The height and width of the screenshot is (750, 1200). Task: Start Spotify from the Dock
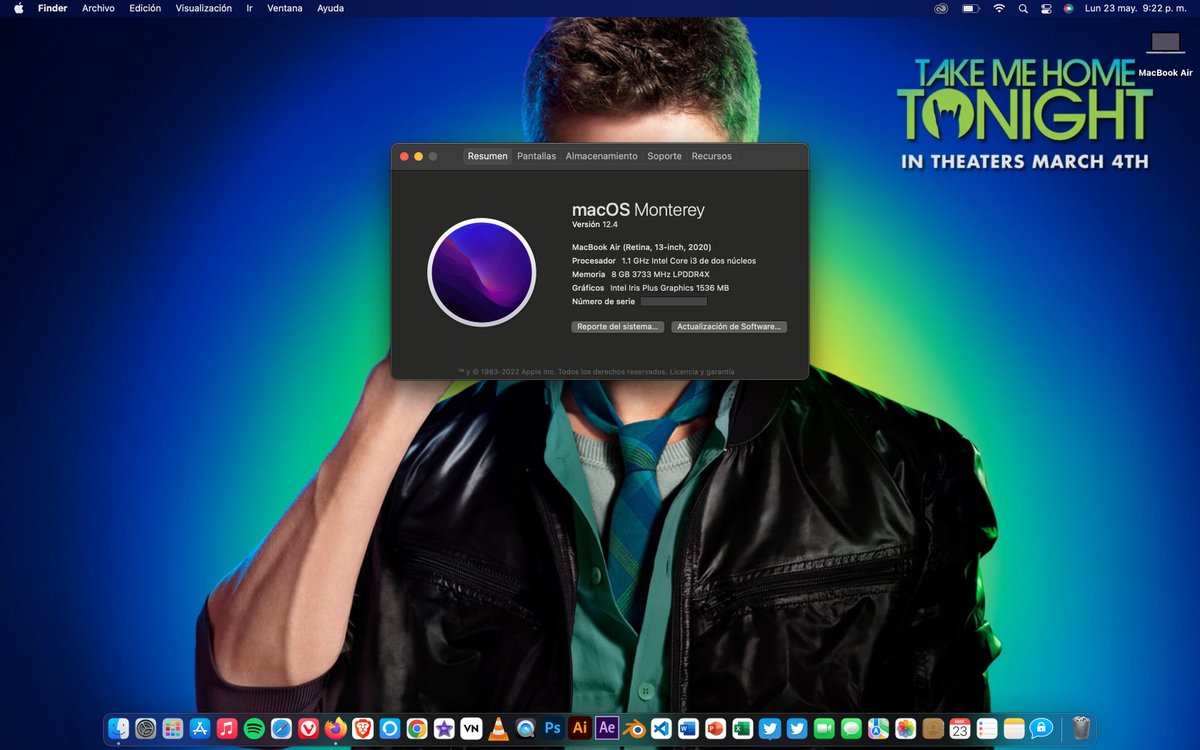click(x=253, y=727)
